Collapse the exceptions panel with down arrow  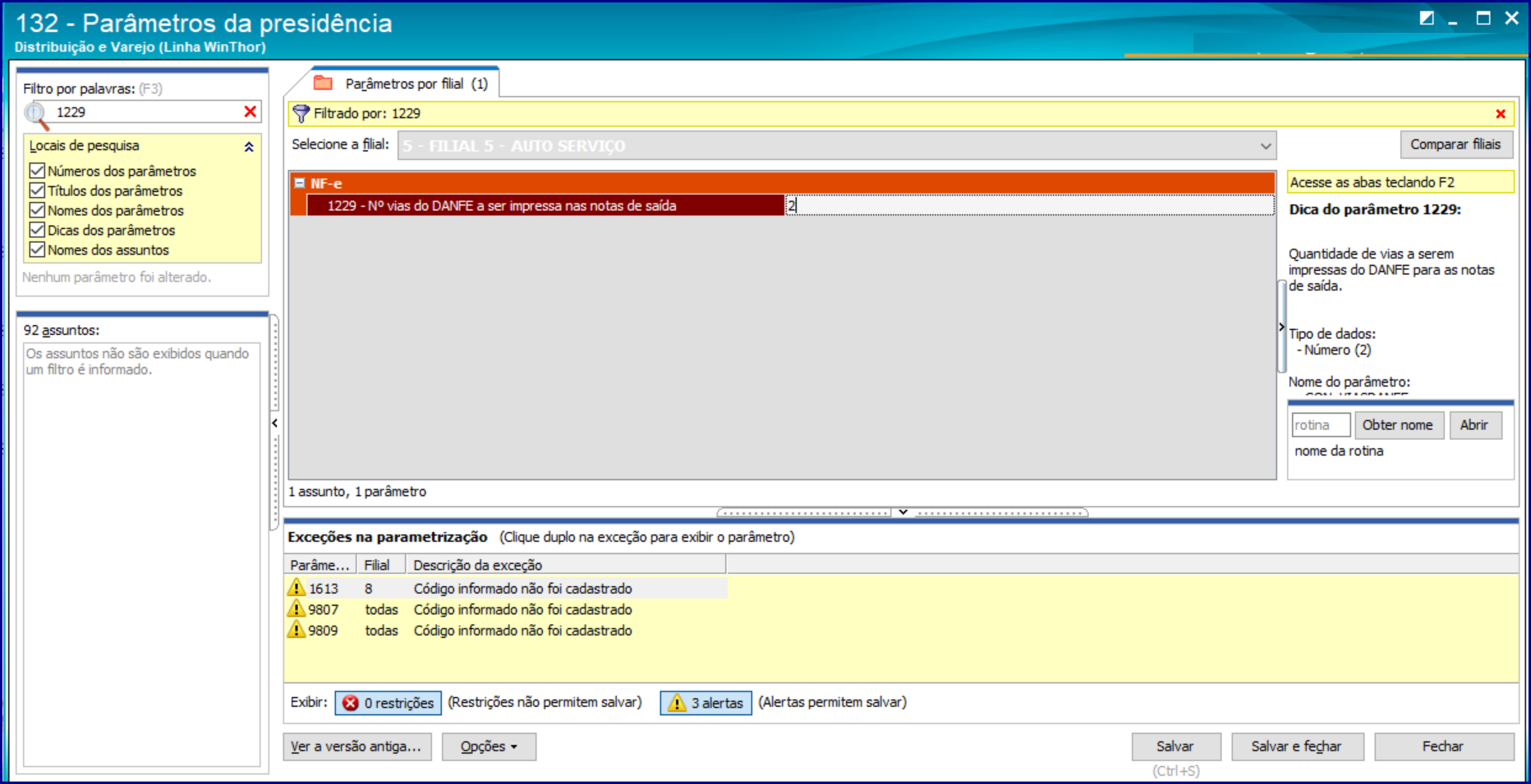pyautogui.click(x=903, y=512)
